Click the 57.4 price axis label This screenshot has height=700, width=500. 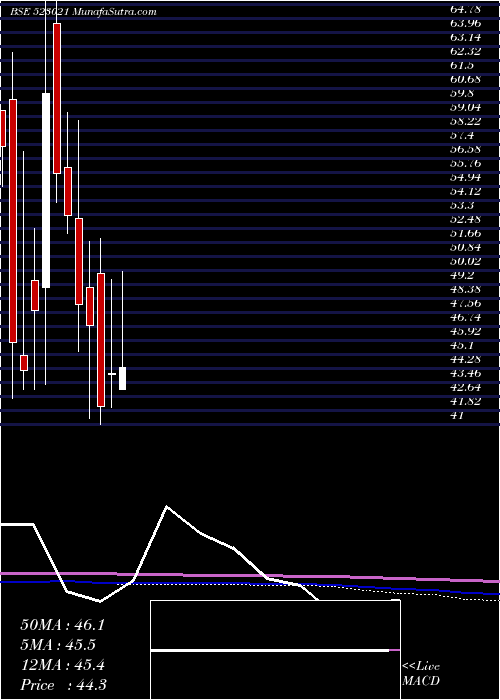click(x=462, y=135)
